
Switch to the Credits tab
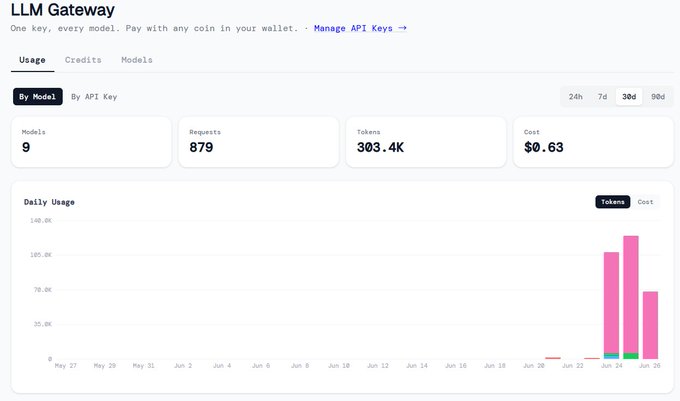[x=83, y=60]
